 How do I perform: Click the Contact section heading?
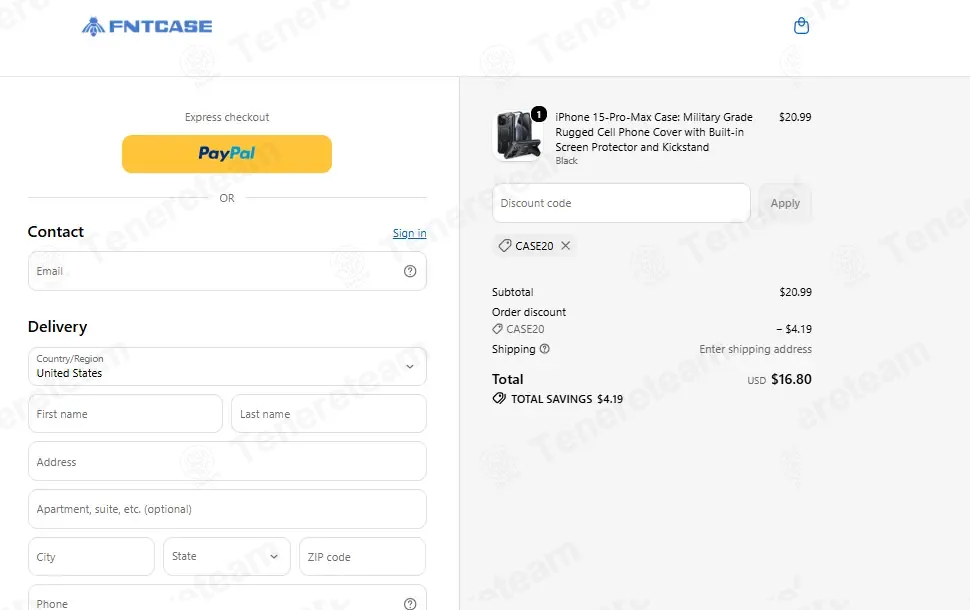(x=56, y=231)
